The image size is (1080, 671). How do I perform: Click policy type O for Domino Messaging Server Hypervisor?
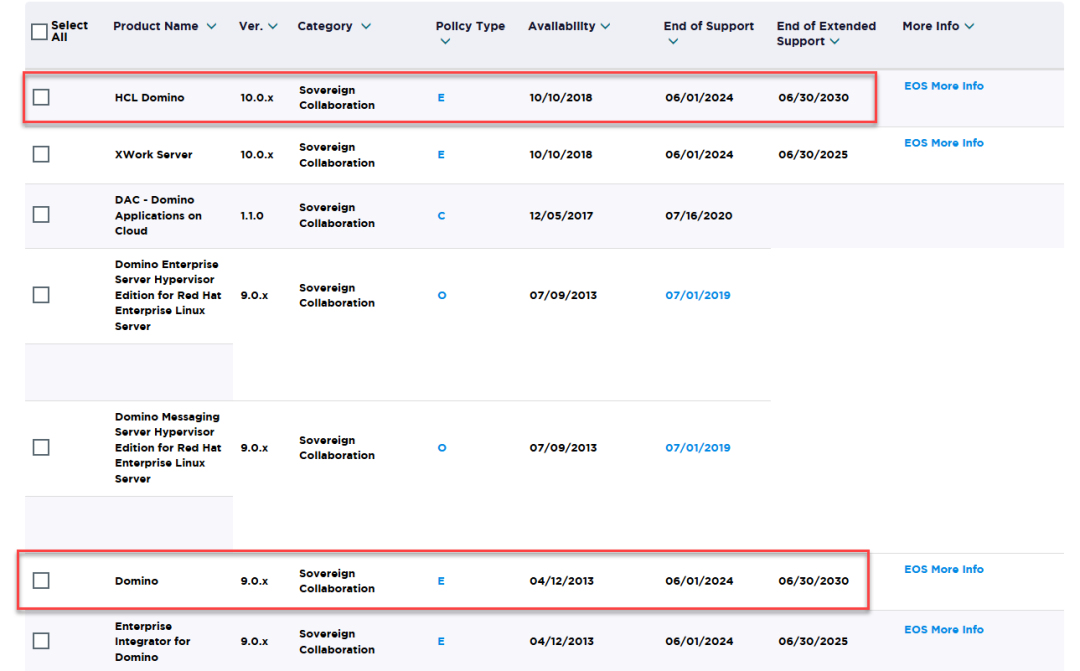442,448
